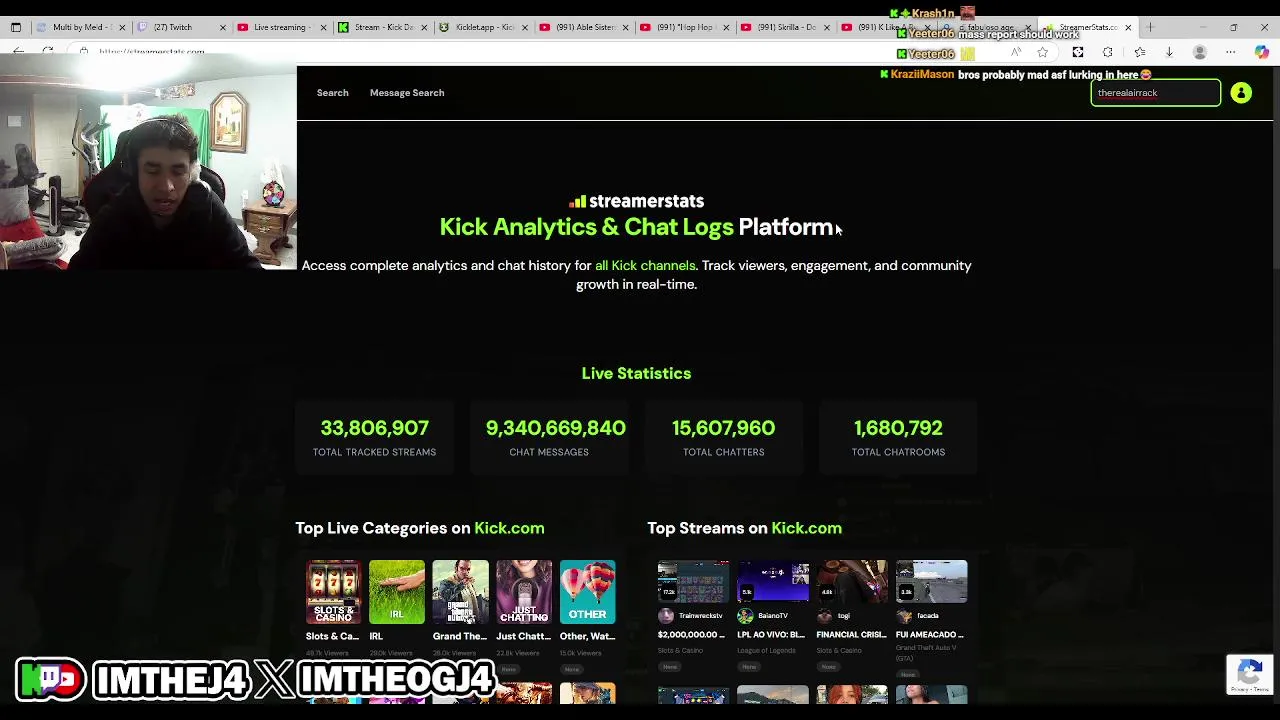
Task: Click the FINANCIAL CRISI... stream title
Action: click(851, 635)
